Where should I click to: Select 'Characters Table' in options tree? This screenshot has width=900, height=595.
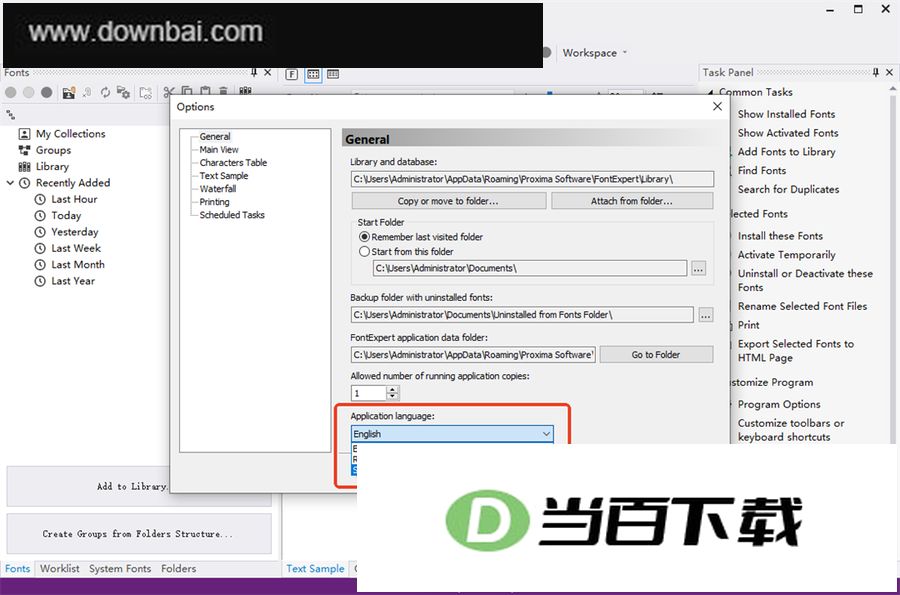coord(233,162)
